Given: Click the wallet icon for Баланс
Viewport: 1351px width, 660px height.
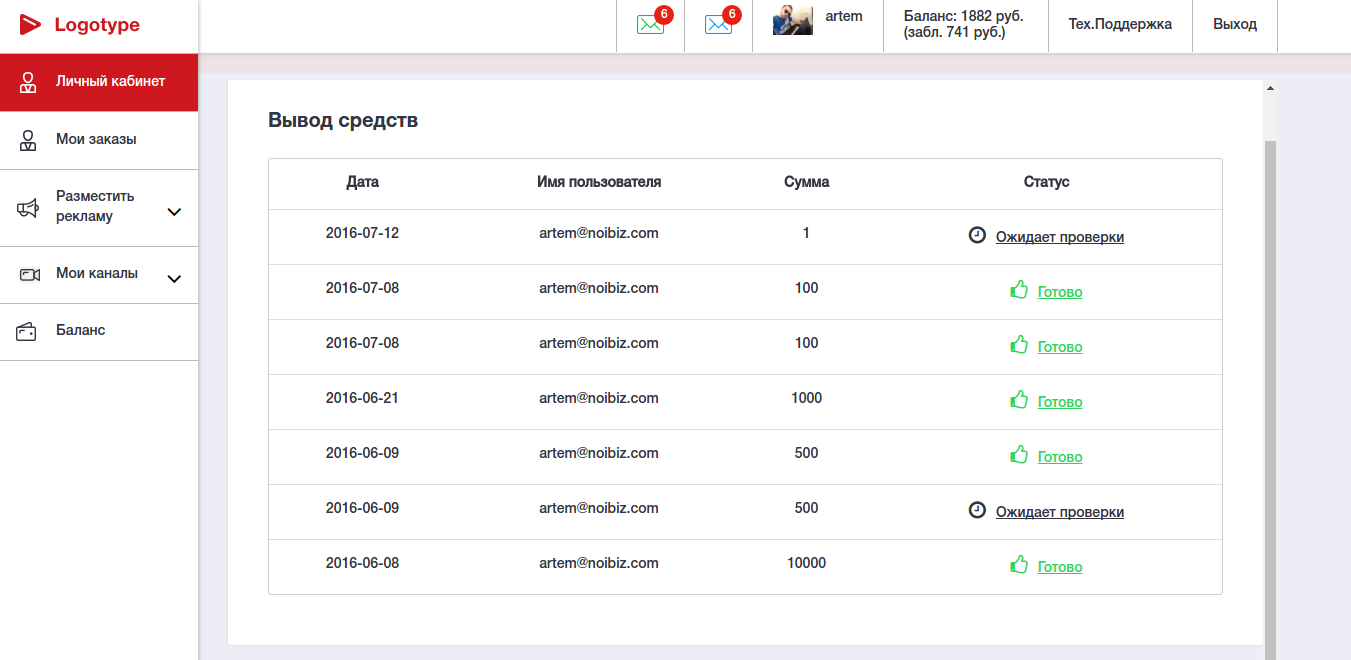Looking at the screenshot, I should pyautogui.click(x=27, y=331).
